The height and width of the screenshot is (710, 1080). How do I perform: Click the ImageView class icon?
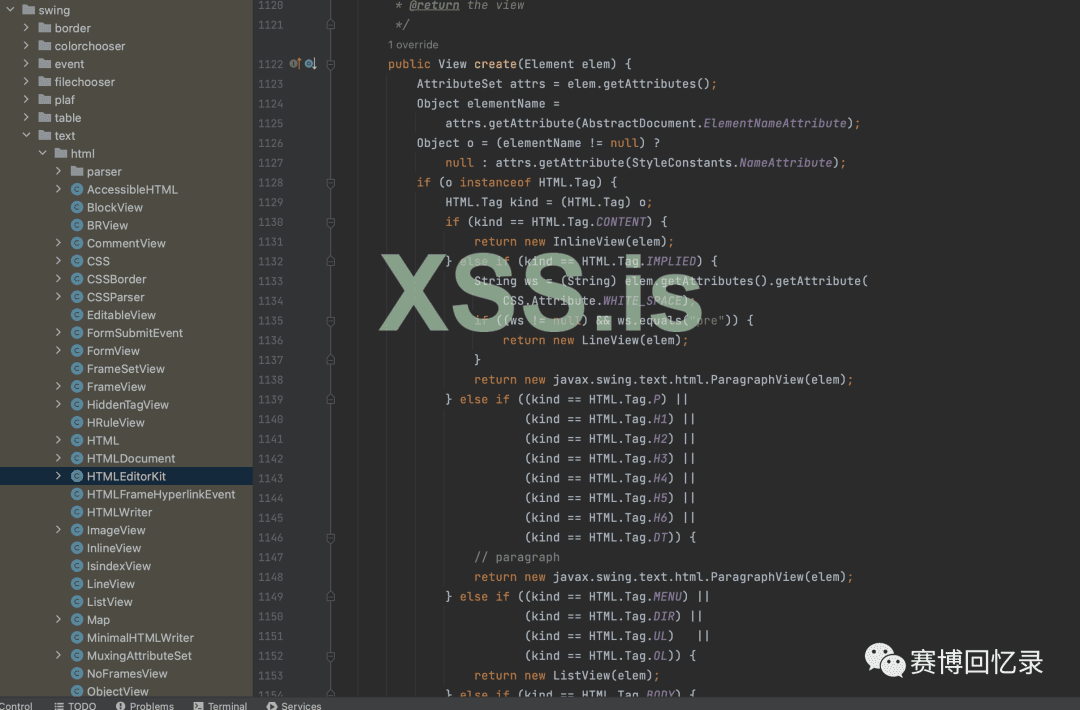[77, 530]
